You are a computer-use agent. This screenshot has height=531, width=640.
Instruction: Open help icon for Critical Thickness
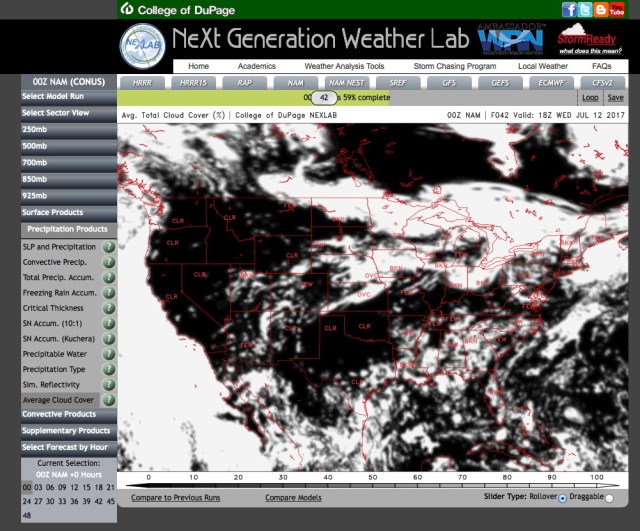coord(109,308)
